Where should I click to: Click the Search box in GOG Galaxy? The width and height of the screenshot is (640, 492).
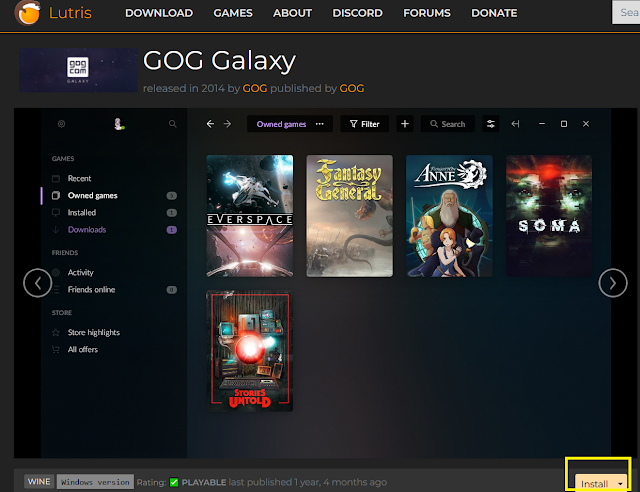[448, 124]
